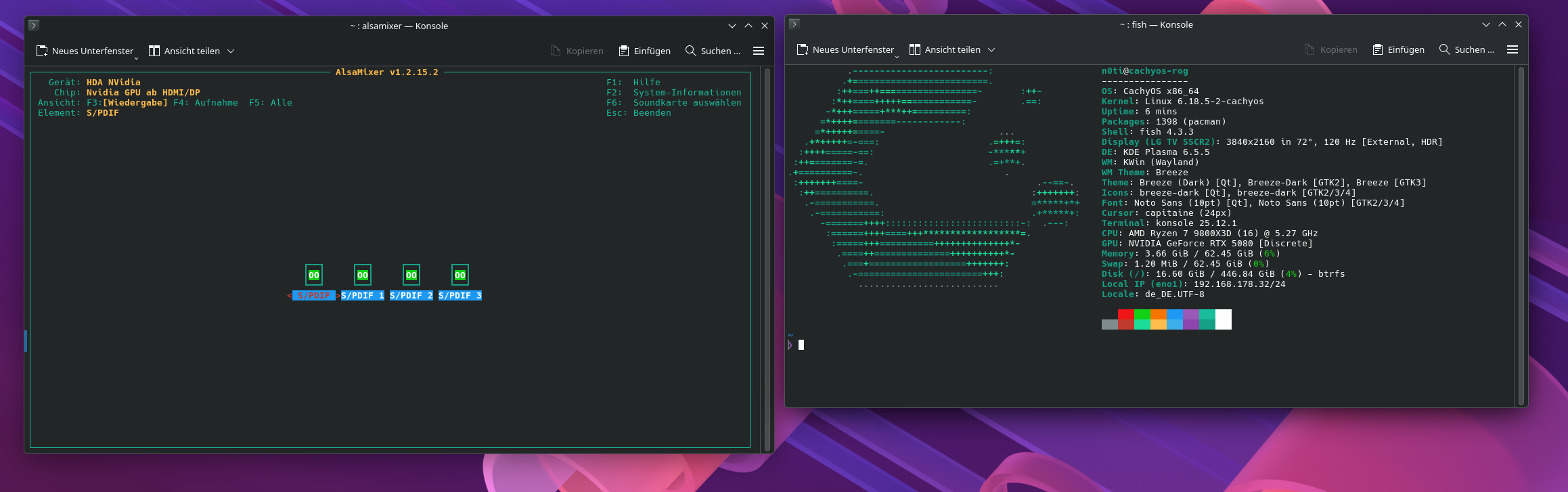Click Neues Unterfenster in alsamixer window

(x=85, y=51)
